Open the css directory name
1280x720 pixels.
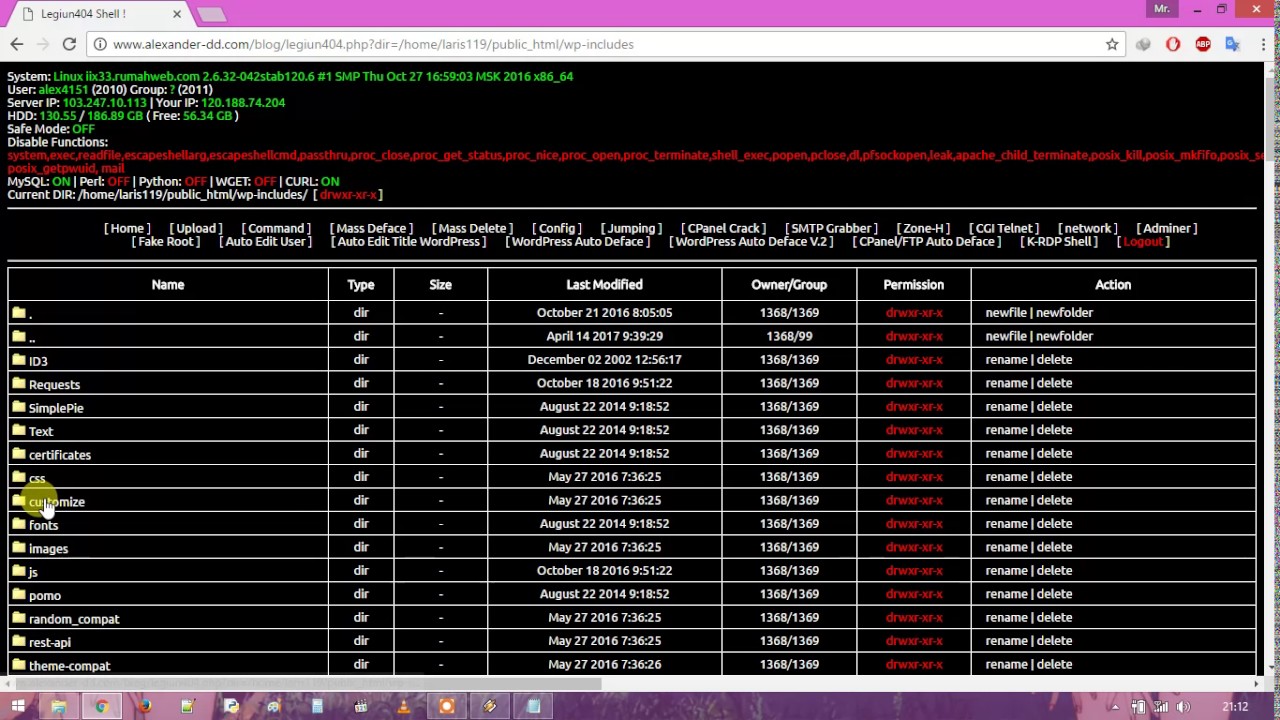37,478
